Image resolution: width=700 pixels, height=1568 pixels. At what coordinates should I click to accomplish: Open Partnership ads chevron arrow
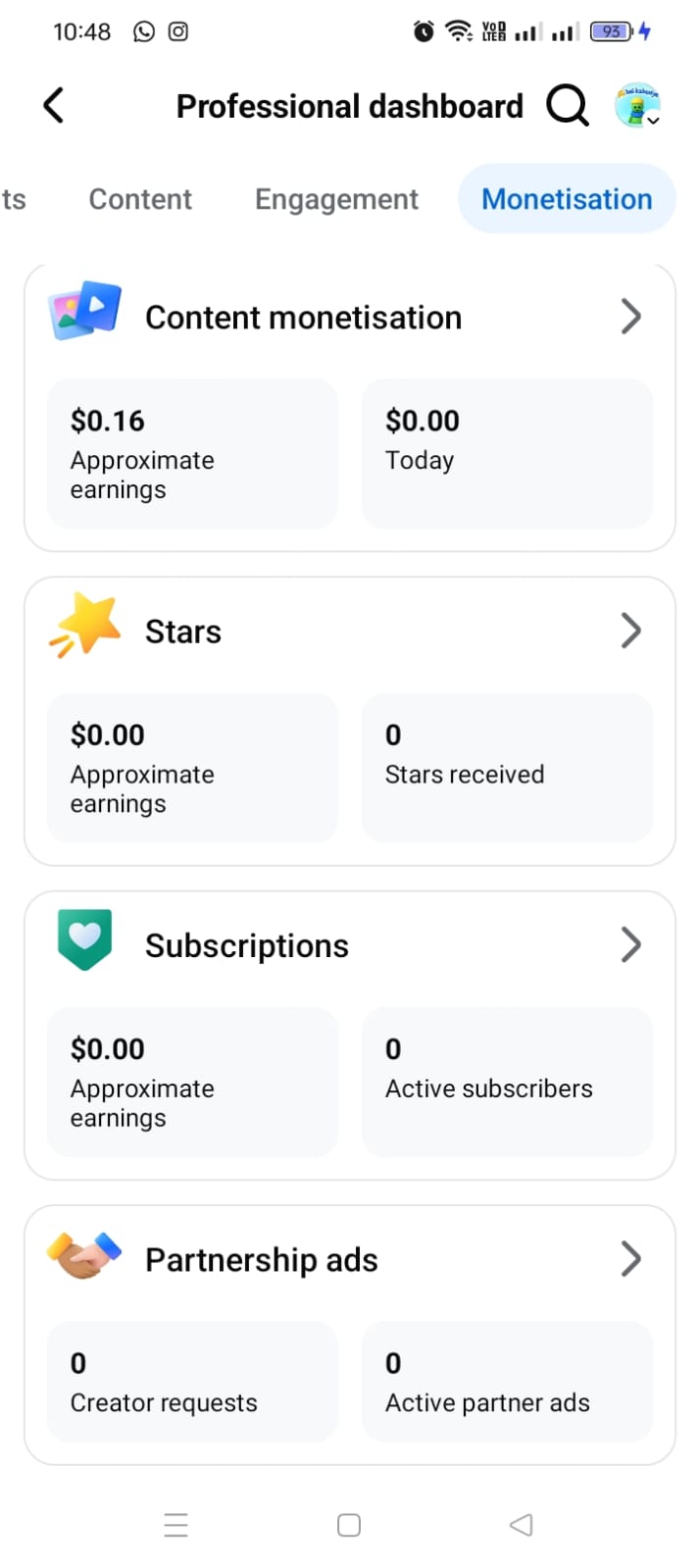coord(630,1259)
